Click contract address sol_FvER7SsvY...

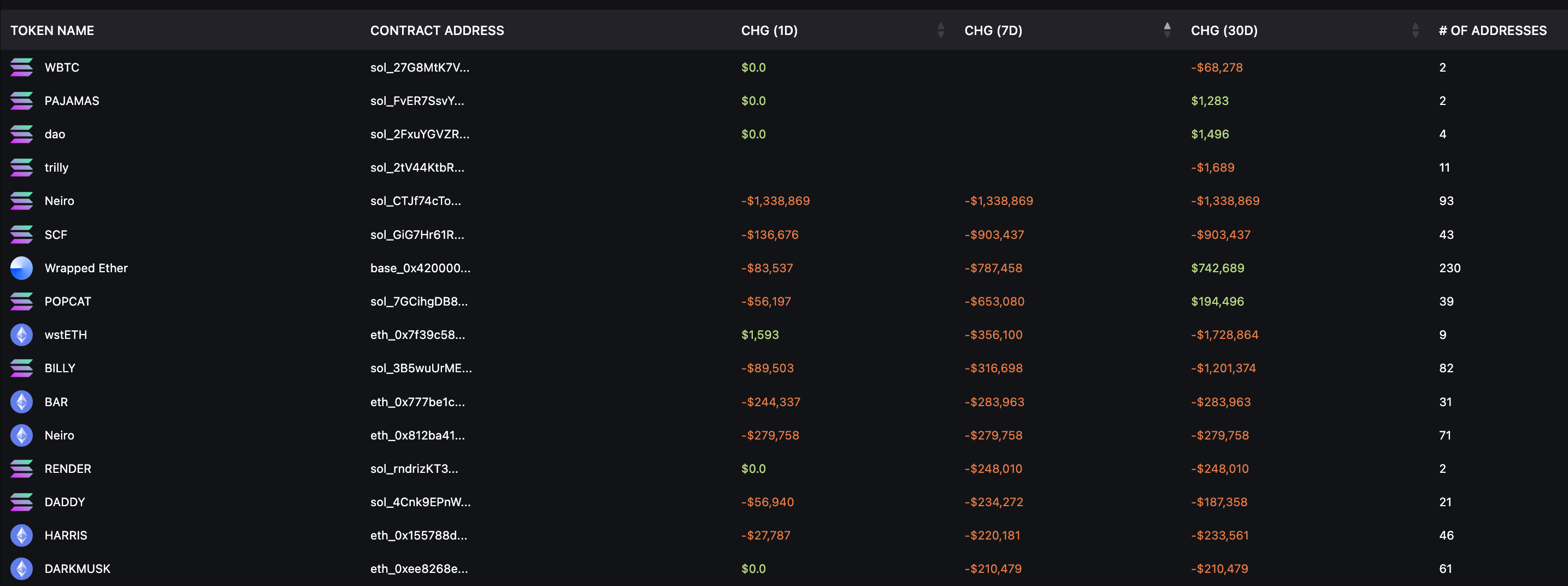pos(417,101)
